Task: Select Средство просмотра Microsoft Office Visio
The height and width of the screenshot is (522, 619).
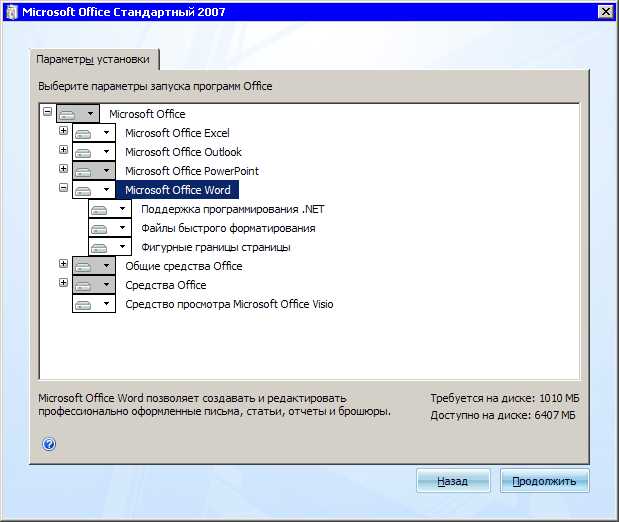Action: click(229, 304)
